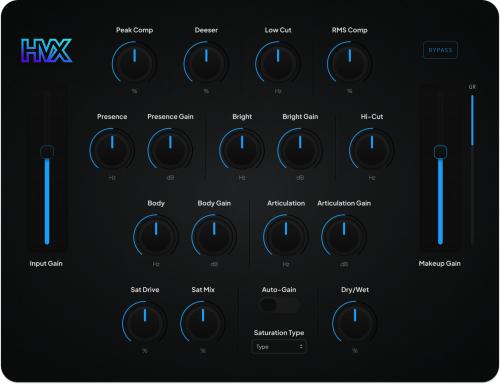Click the Bright Gain dB value field

(300, 178)
